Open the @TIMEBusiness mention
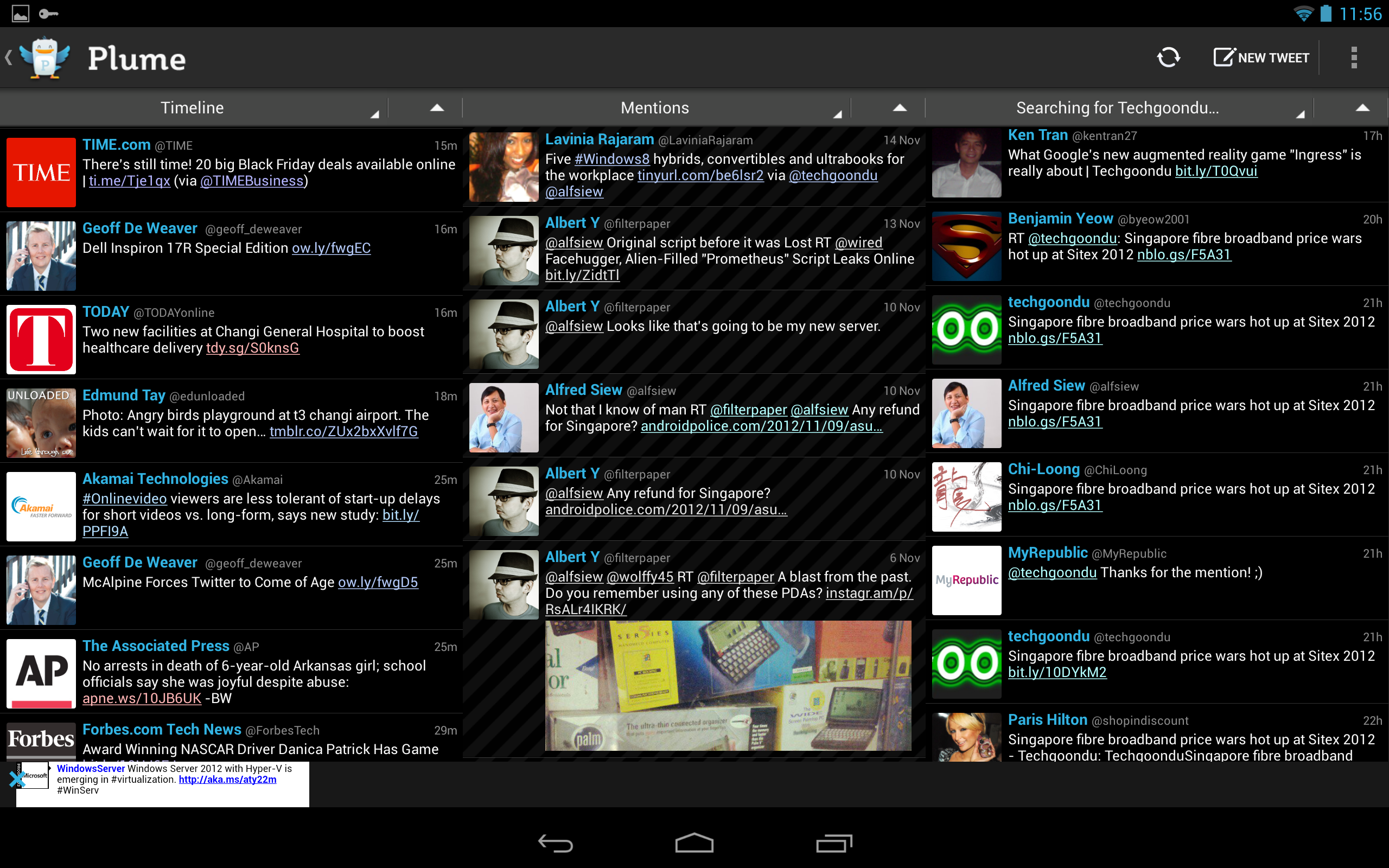The height and width of the screenshot is (868, 1389). coord(251,181)
